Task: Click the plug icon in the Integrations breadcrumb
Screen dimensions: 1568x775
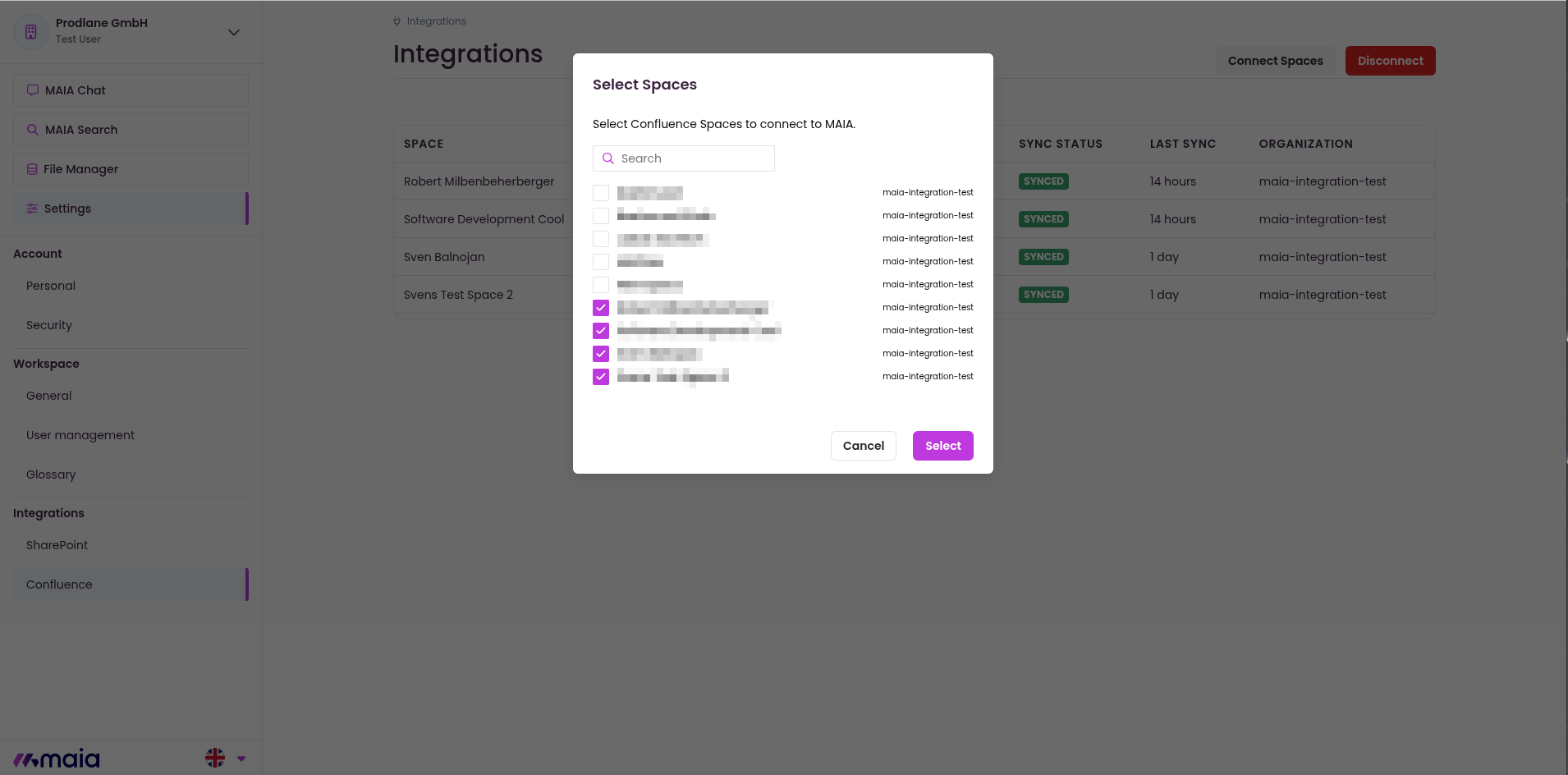Action: (397, 21)
